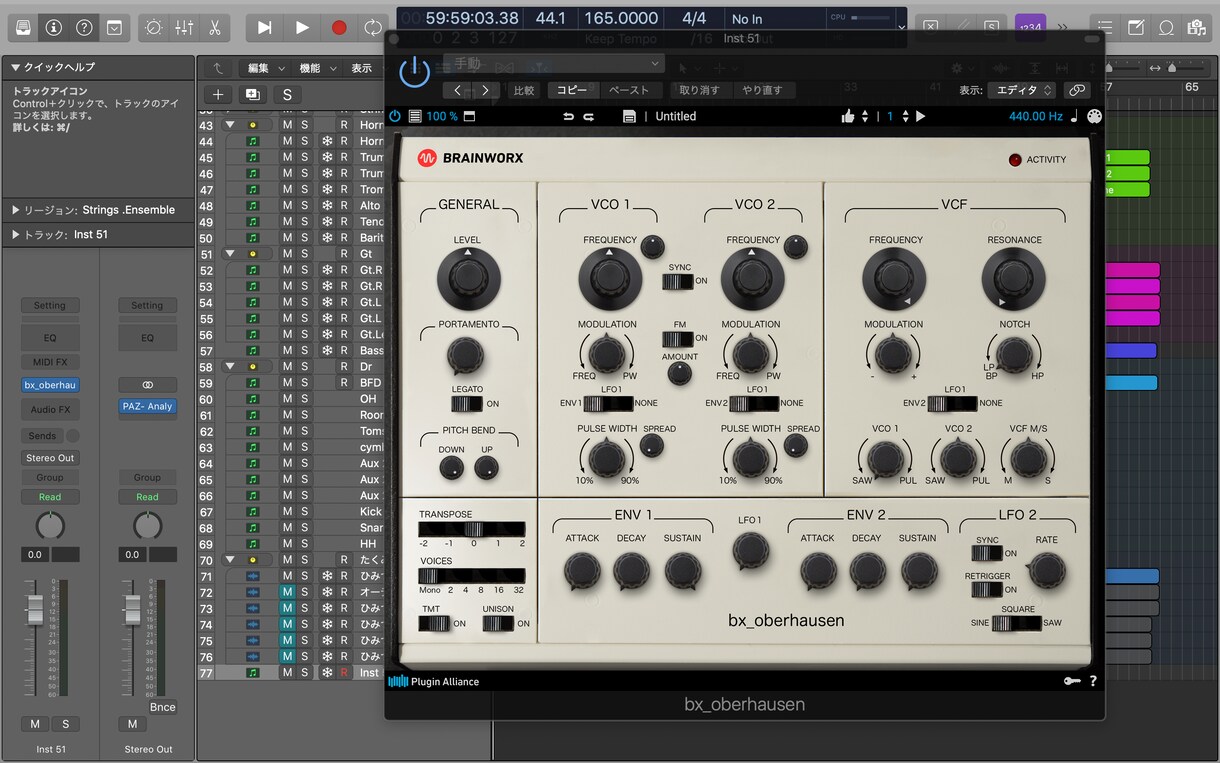Screen dimensions: 1220x763
Task: Click the thumbs-up preset icon
Action: pyautogui.click(x=848, y=116)
